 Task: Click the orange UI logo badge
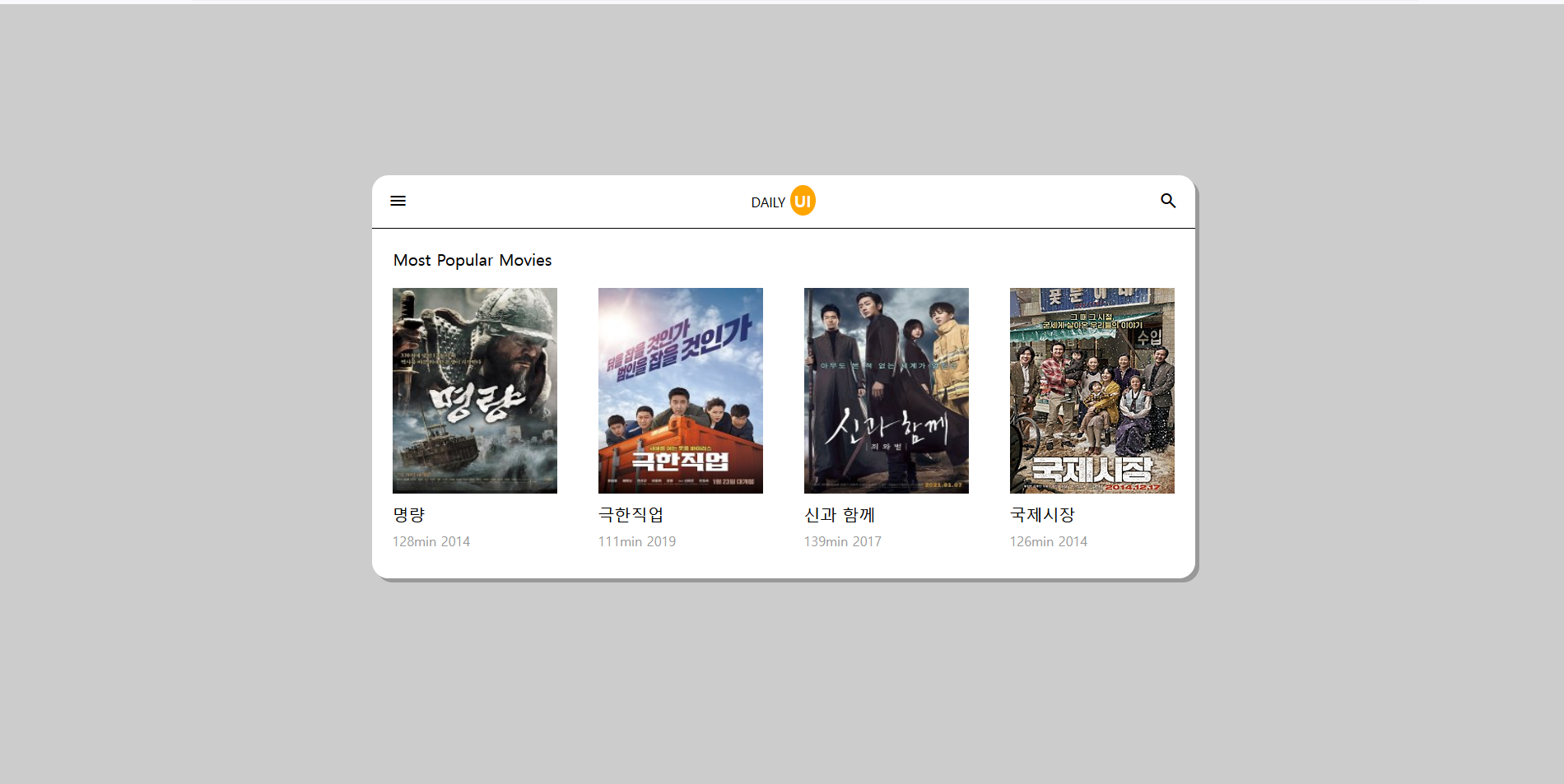(803, 201)
